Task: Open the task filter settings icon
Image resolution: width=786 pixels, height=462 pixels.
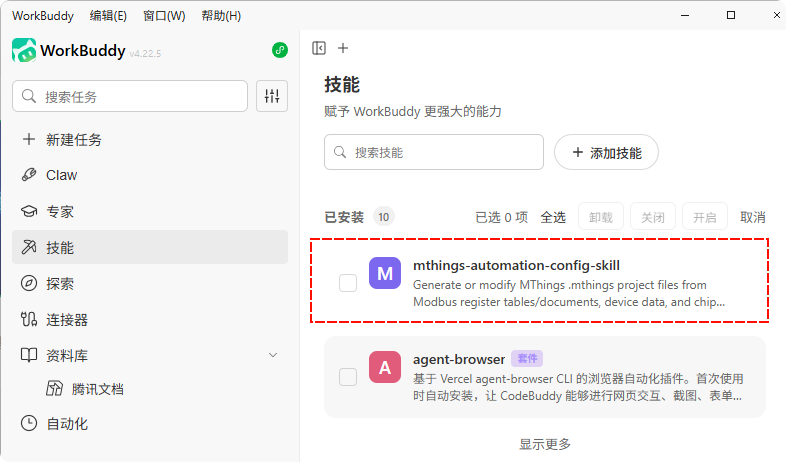Action: (272, 96)
